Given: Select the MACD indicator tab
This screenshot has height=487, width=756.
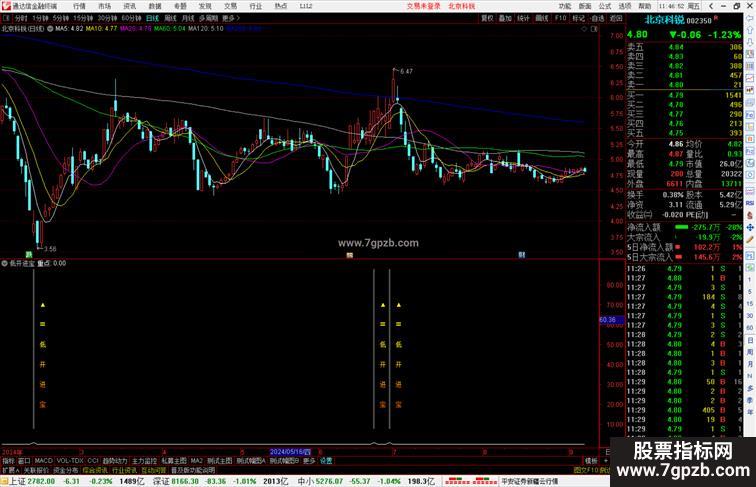Looking at the screenshot, I should click(43, 461).
